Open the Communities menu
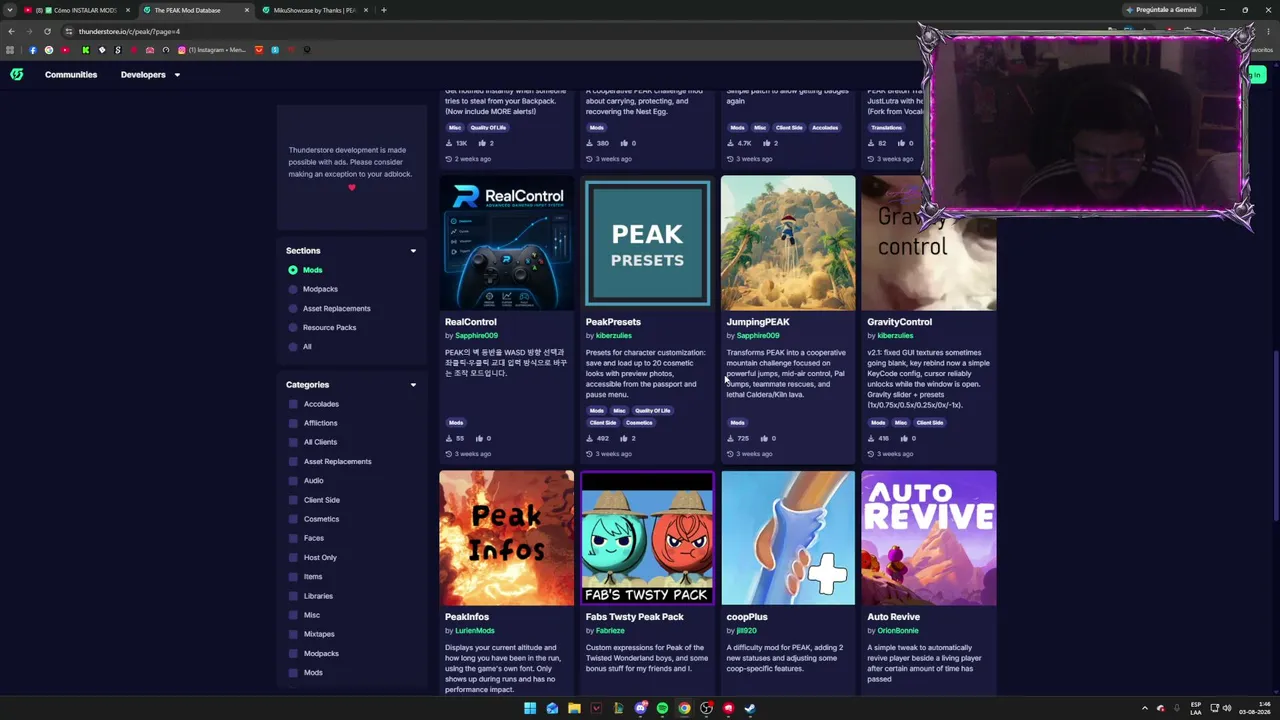 click(71, 74)
